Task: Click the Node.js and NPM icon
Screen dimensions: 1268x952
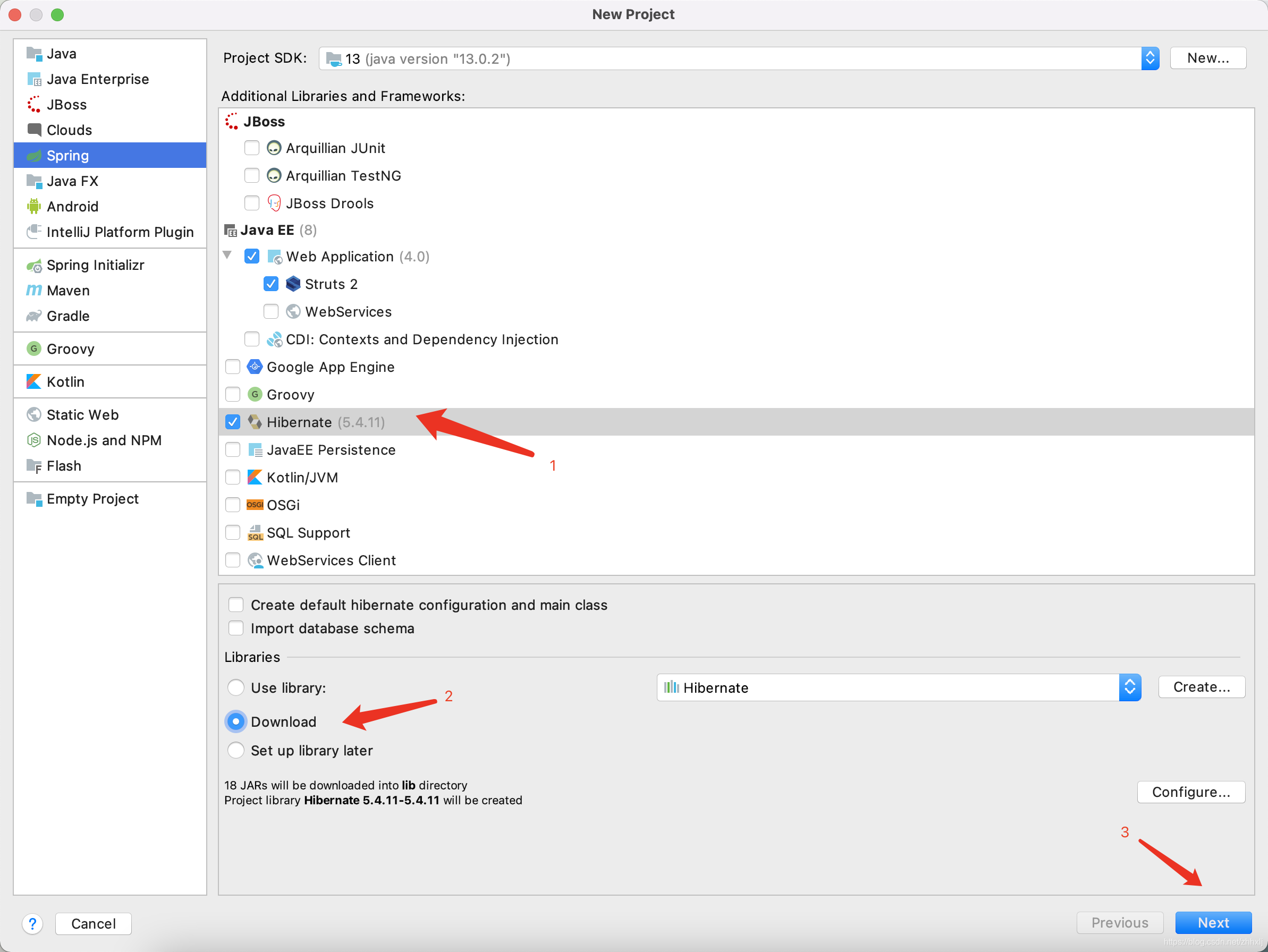Action: pyautogui.click(x=34, y=440)
